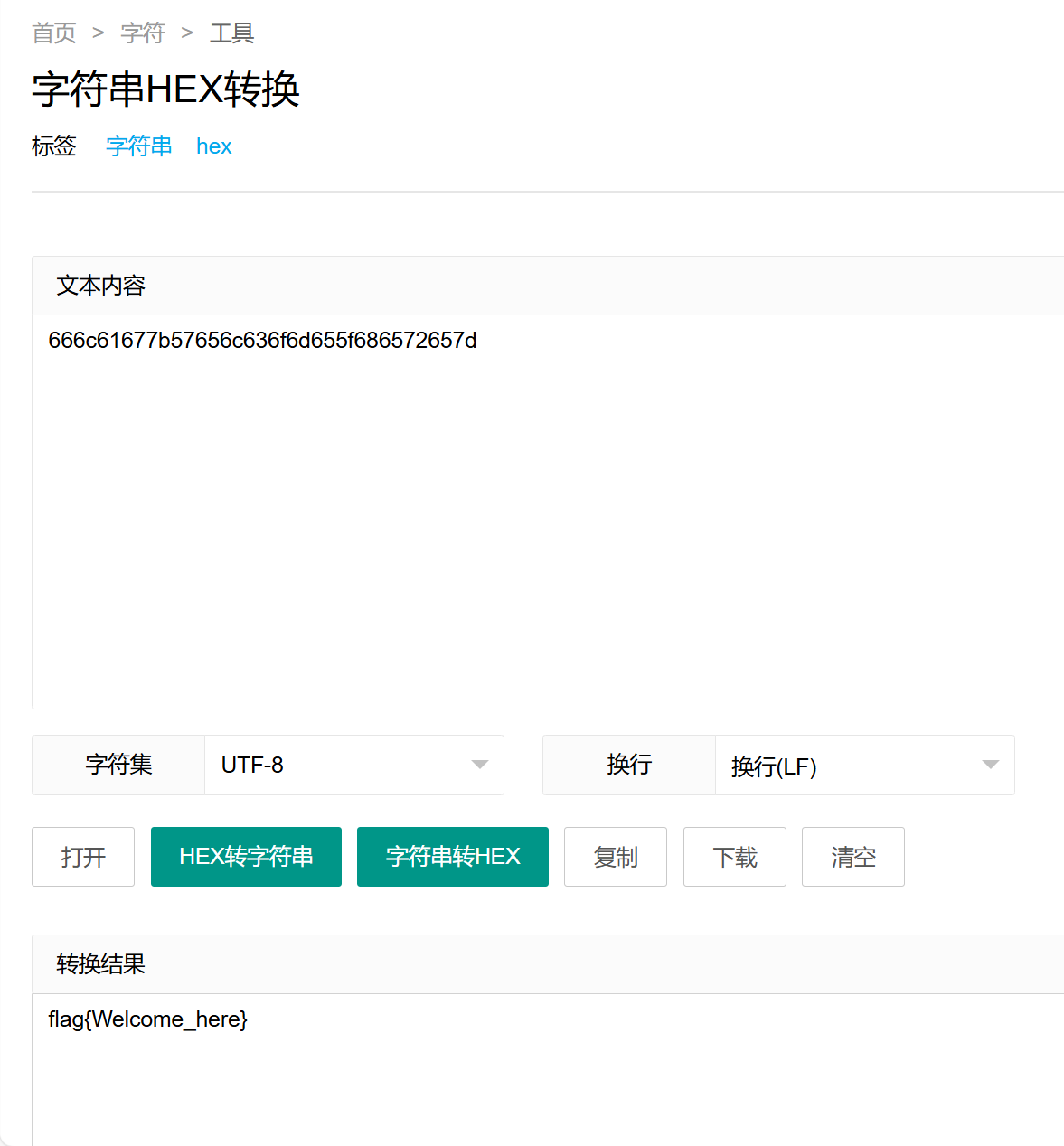This screenshot has height=1146, width=1064.
Task: Convert with HEX转字符串 button
Action: click(246, 857)
